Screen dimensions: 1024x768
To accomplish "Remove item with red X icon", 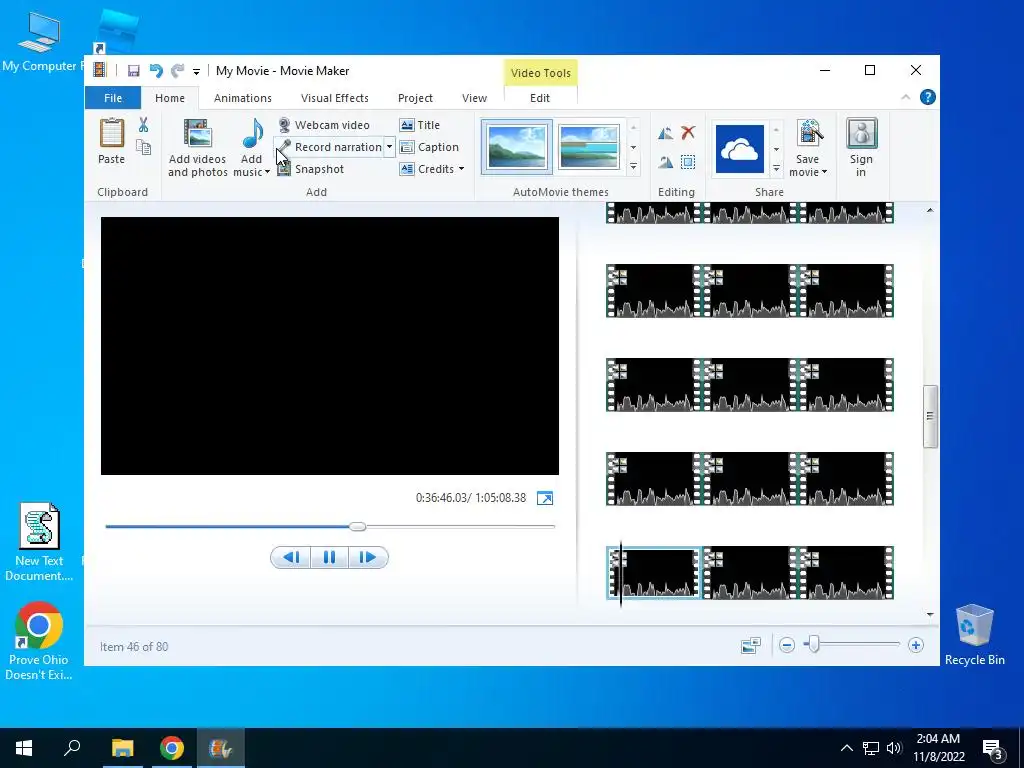I will coord(688,133).
